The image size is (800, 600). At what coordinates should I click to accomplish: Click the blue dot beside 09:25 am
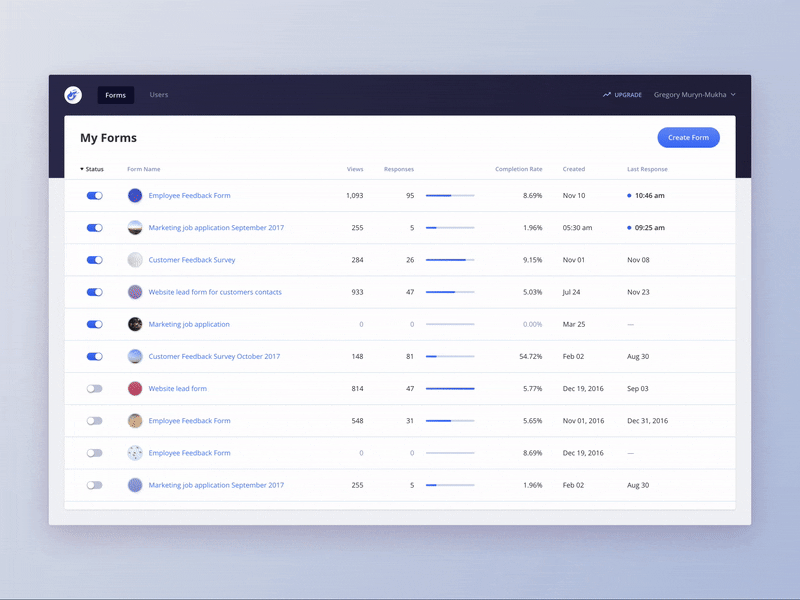(x=629, y=228)
